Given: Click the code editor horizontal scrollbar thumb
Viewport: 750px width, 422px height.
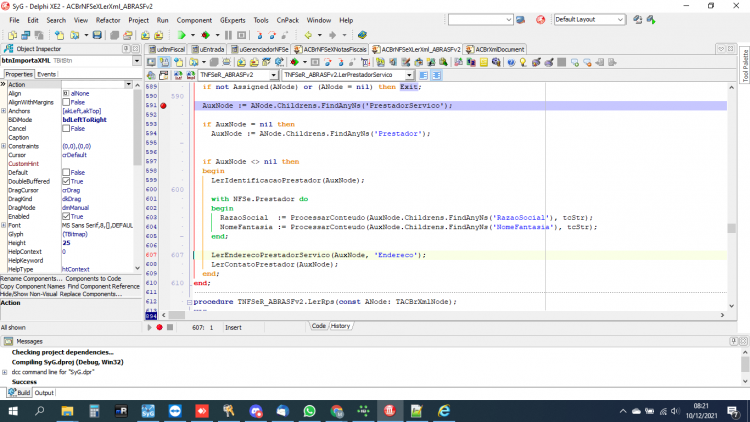Looking at the screenshot, I should click(x=176, y=315).
